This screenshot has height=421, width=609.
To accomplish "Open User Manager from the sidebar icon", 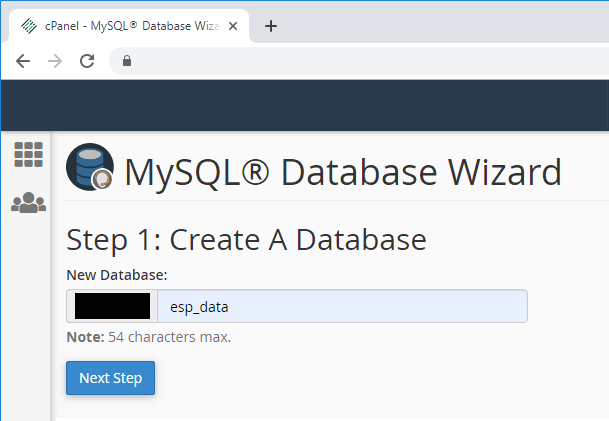I will pos(28,203).
